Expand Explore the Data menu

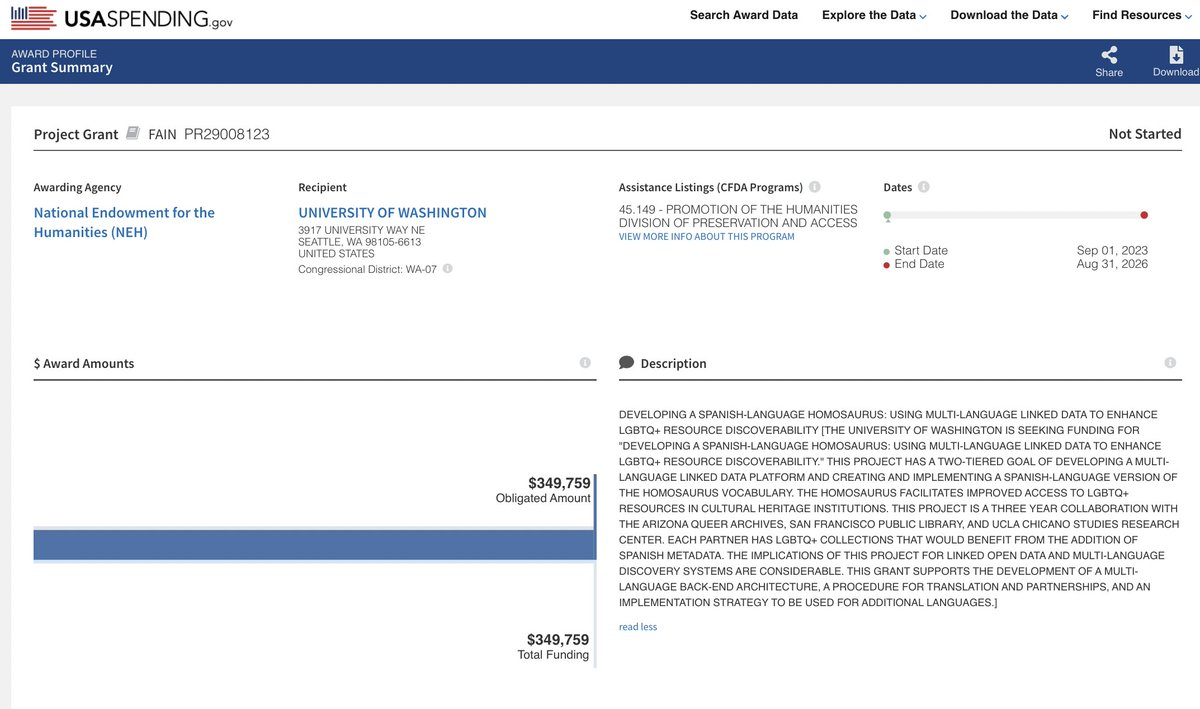874,15
